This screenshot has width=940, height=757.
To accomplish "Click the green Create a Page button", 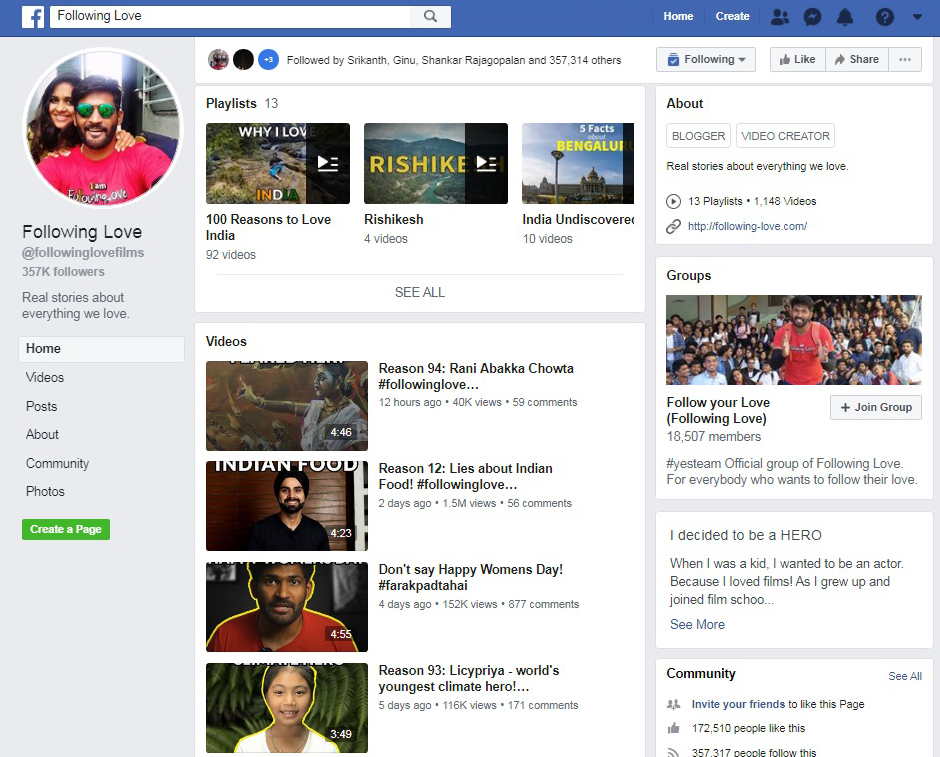I will pyautogui.click(x=66, y=529).
